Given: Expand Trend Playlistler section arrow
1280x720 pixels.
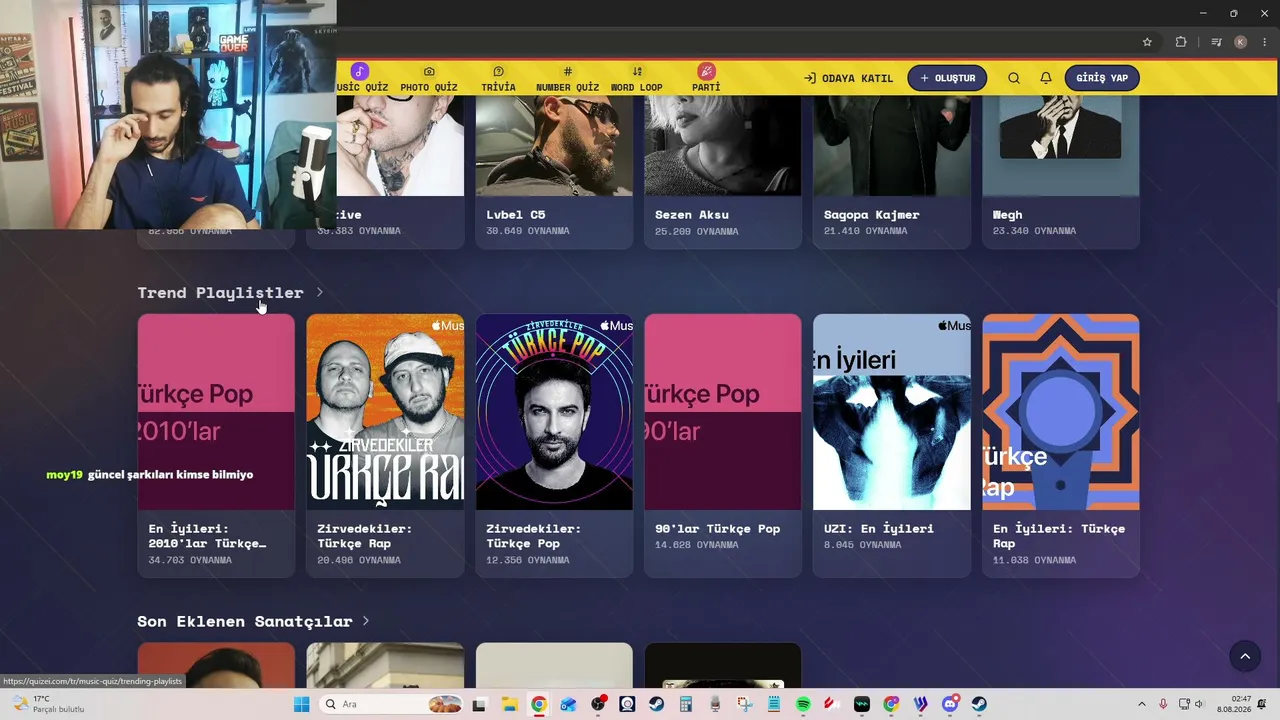Looking at the screenshot, I should tap(319, 292).
